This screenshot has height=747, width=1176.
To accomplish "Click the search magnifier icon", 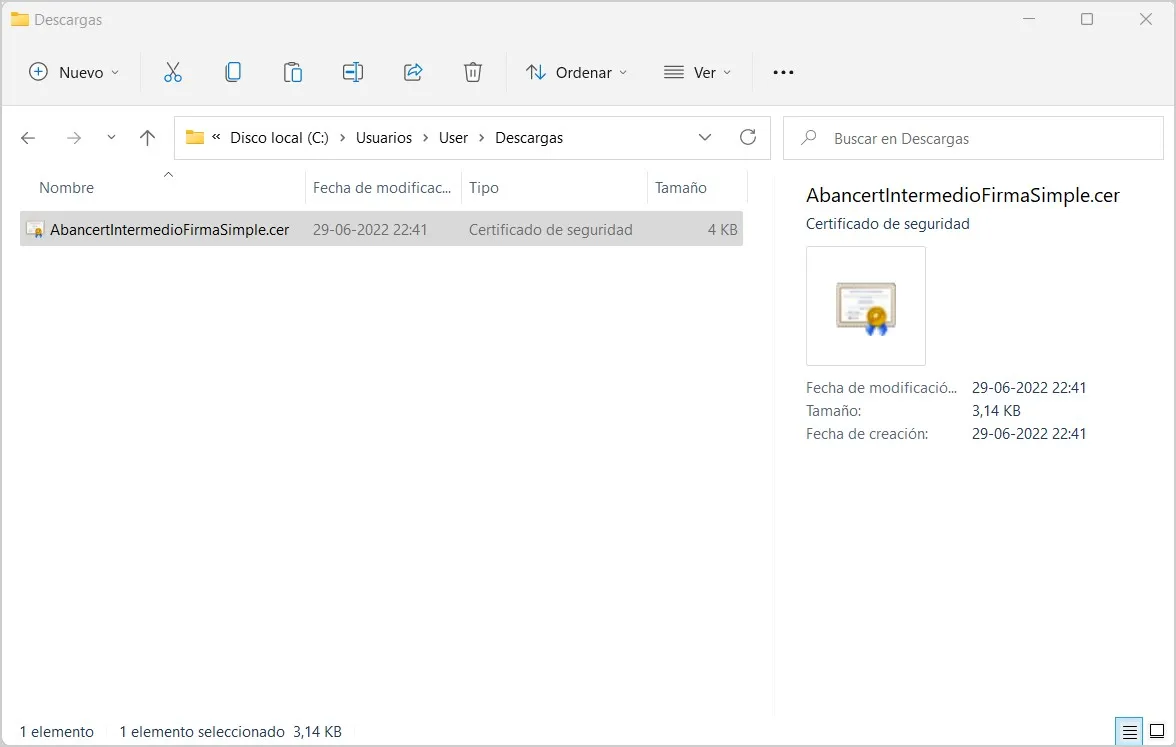I will point(808,138).
